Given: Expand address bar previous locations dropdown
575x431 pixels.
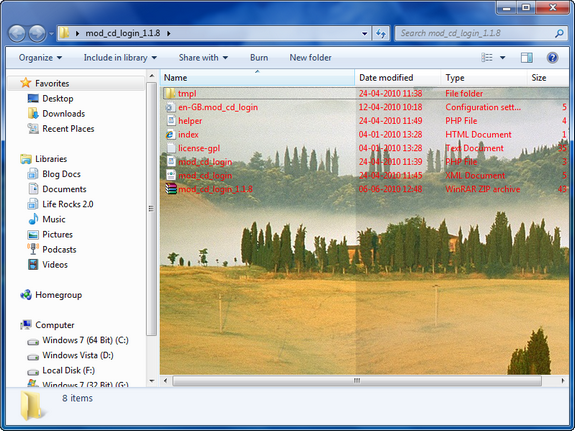Looking at the screenshot, I should pos(365,33).
